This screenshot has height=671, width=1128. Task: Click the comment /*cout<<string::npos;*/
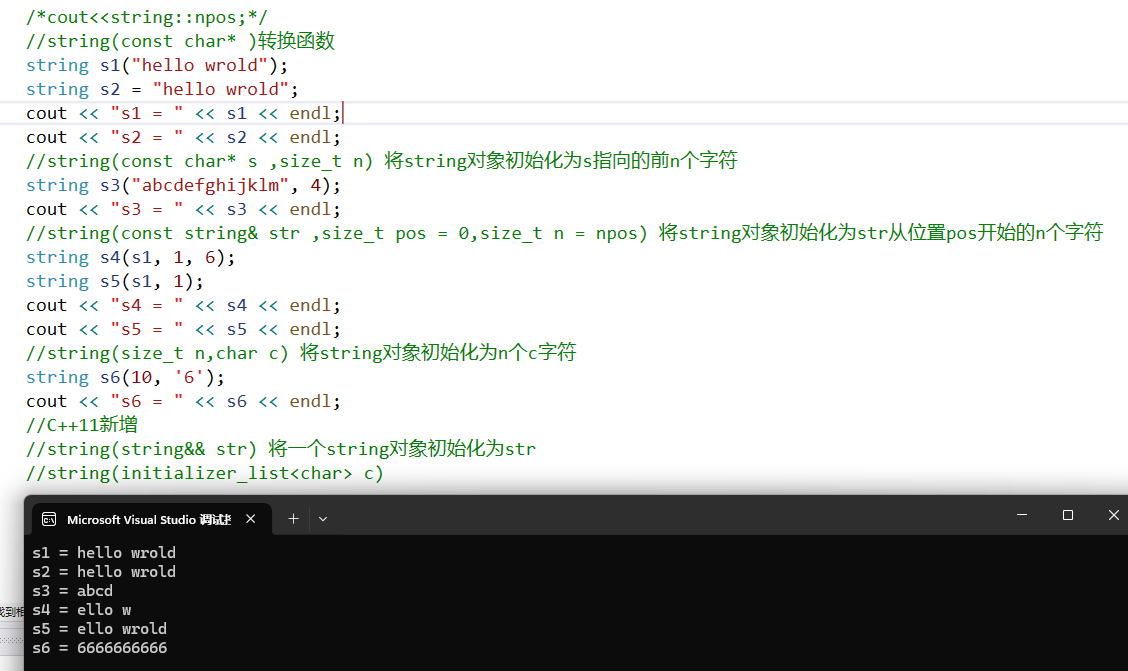pyautogui.click(x=147, y=17)
